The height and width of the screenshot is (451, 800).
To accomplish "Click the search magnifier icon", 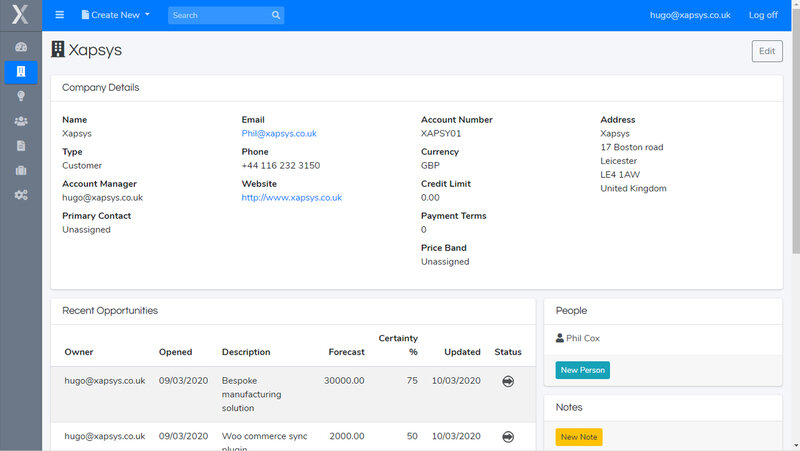I will 276,16.
